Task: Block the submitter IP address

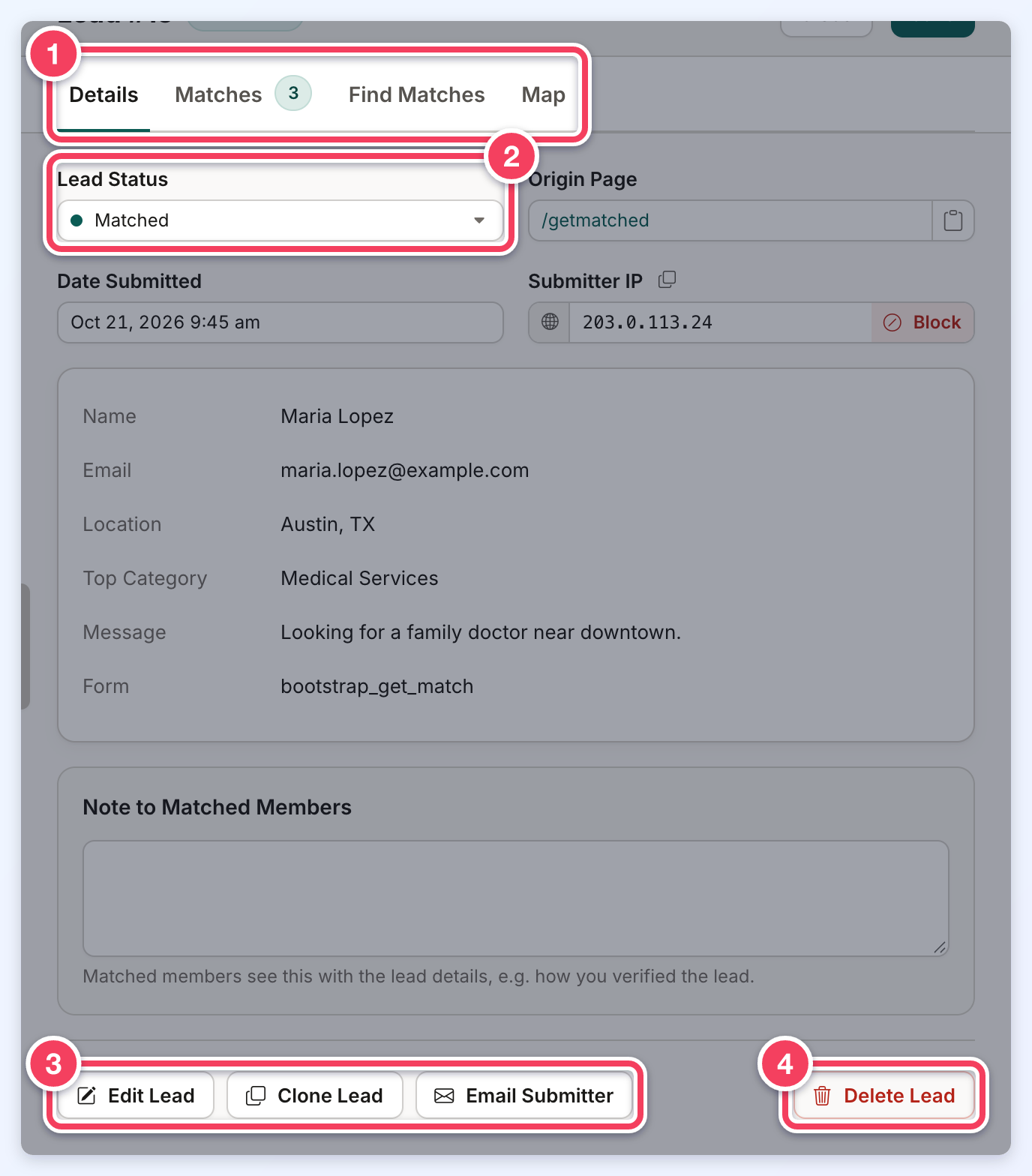Action: coord(922,322)
